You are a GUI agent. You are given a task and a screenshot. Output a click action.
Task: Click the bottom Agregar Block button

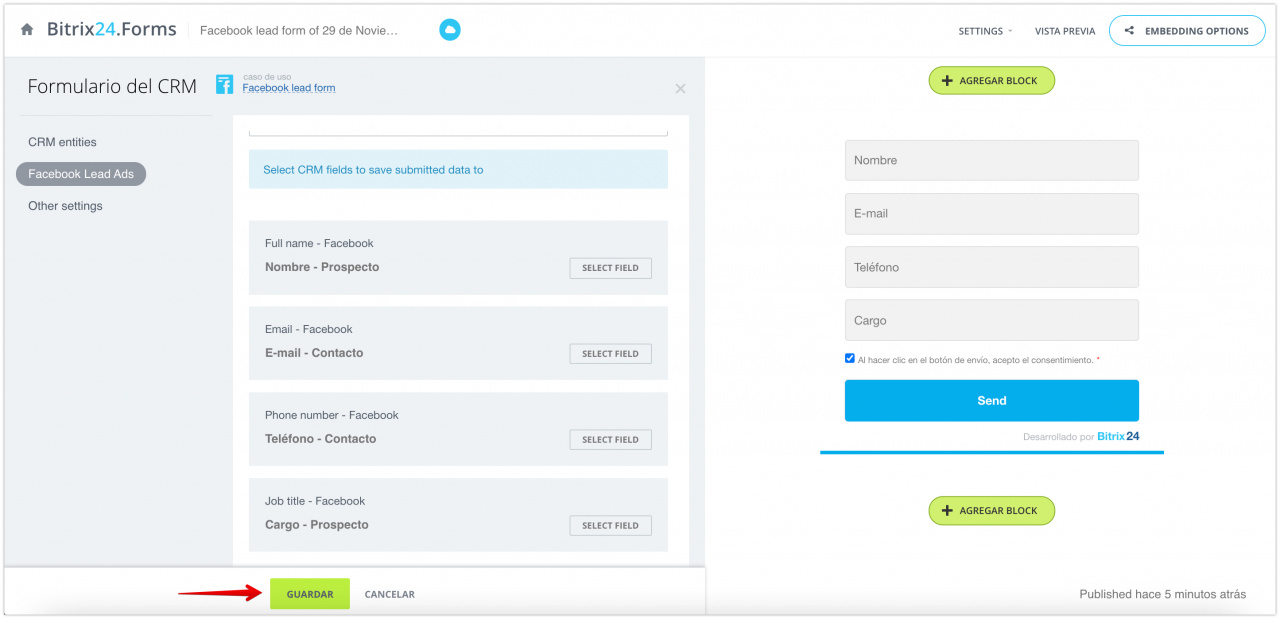(x=991, y=511)
